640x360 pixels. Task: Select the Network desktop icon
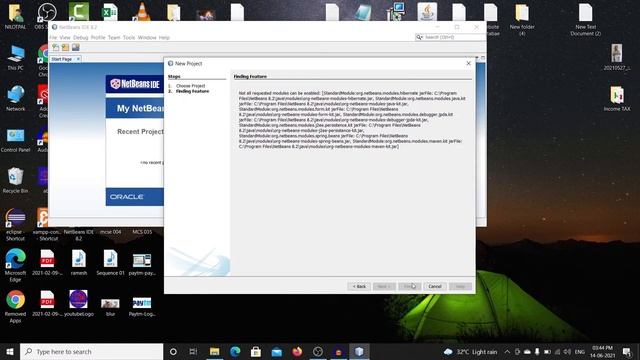coord(16,98)
